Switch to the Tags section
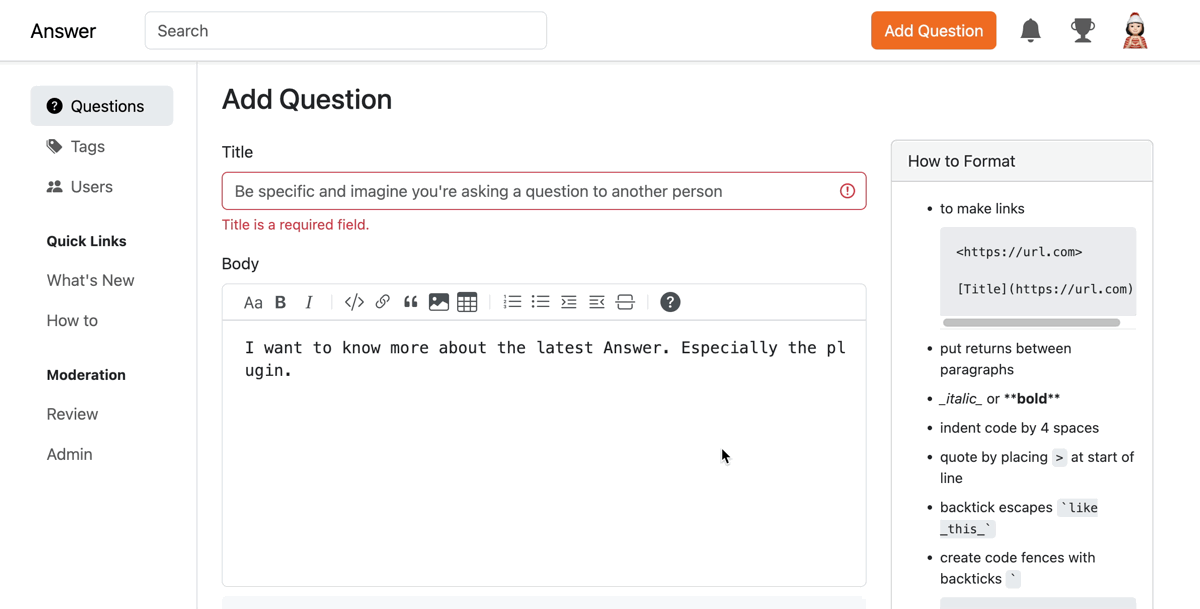The height and width of the screenshot is (609, 1200). point(88,146)
